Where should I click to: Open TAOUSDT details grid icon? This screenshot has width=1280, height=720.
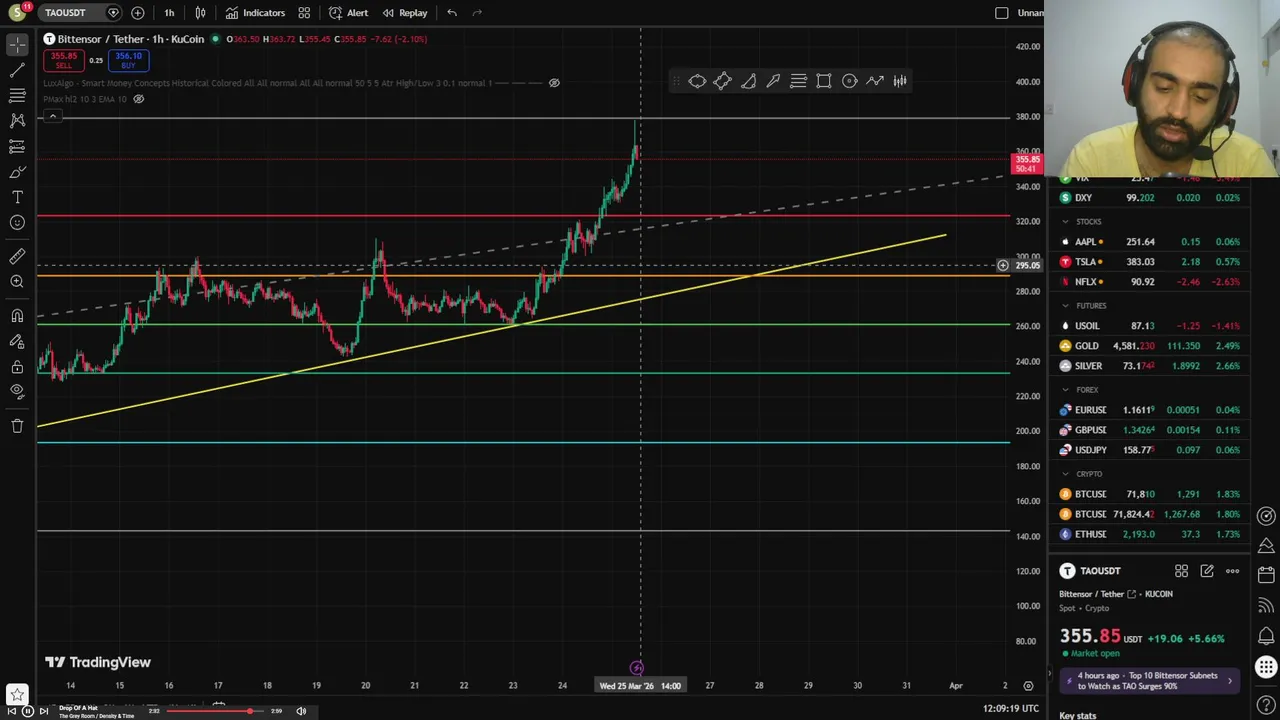[x=1181, y=571]
